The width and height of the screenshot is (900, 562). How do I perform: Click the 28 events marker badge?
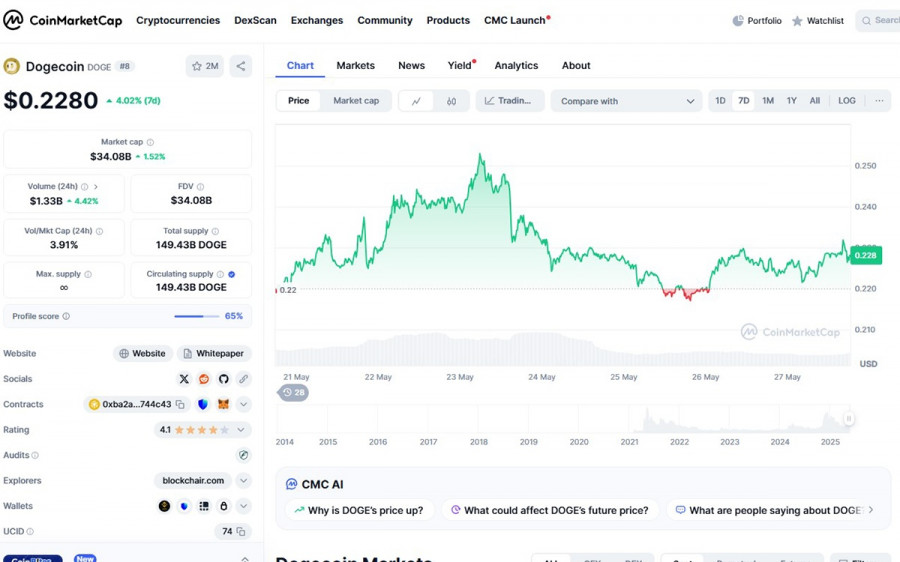(x=294, y=393)
